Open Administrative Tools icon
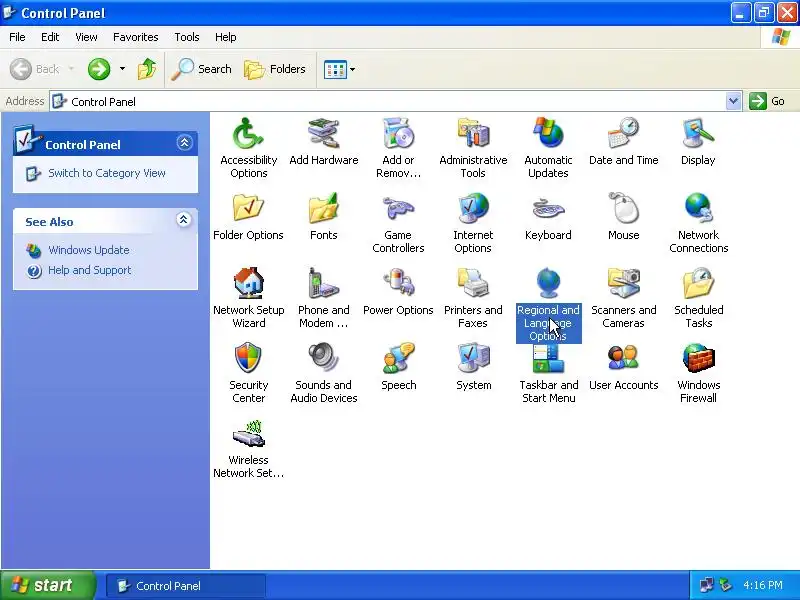Viewport: 800px width, 600px height. 473,134
